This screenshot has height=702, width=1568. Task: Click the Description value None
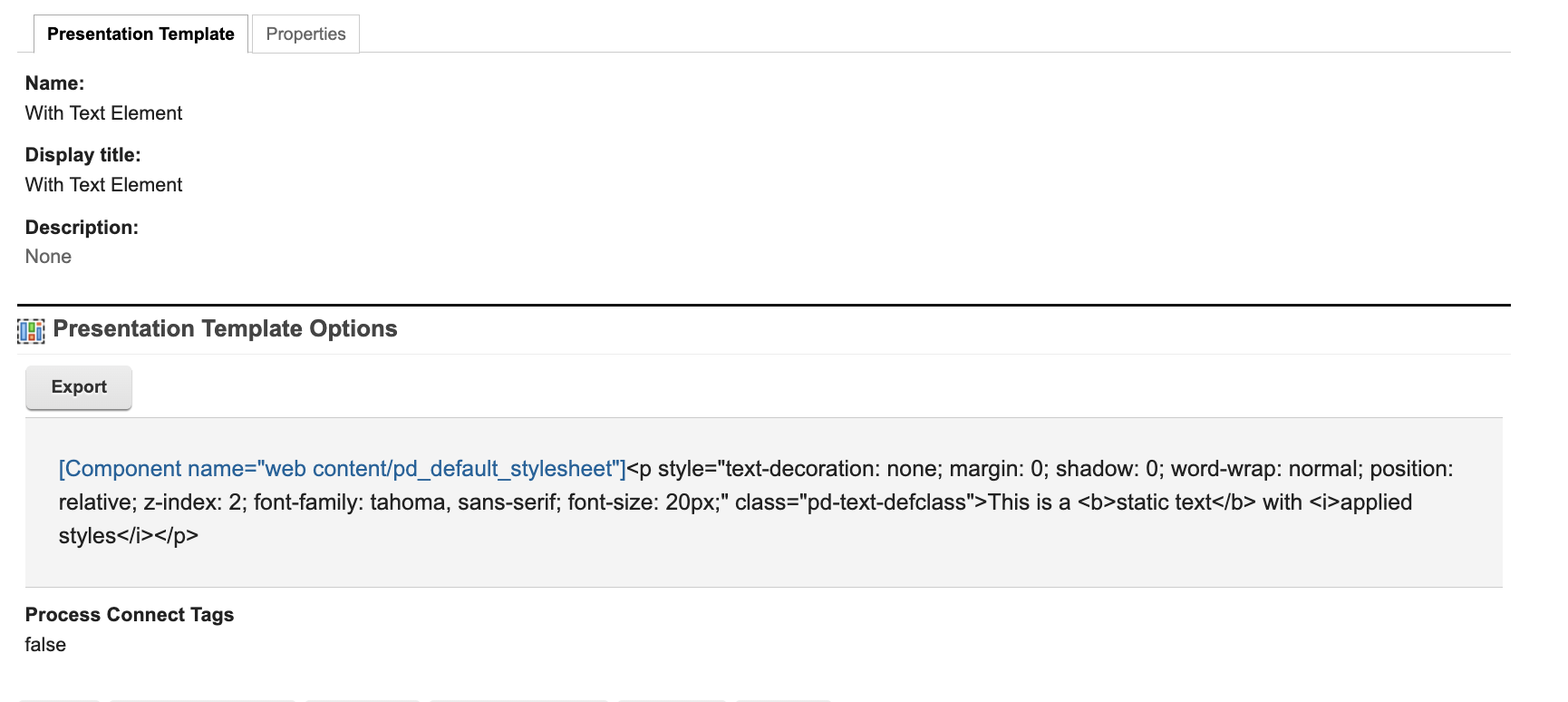tap(48, 257)
